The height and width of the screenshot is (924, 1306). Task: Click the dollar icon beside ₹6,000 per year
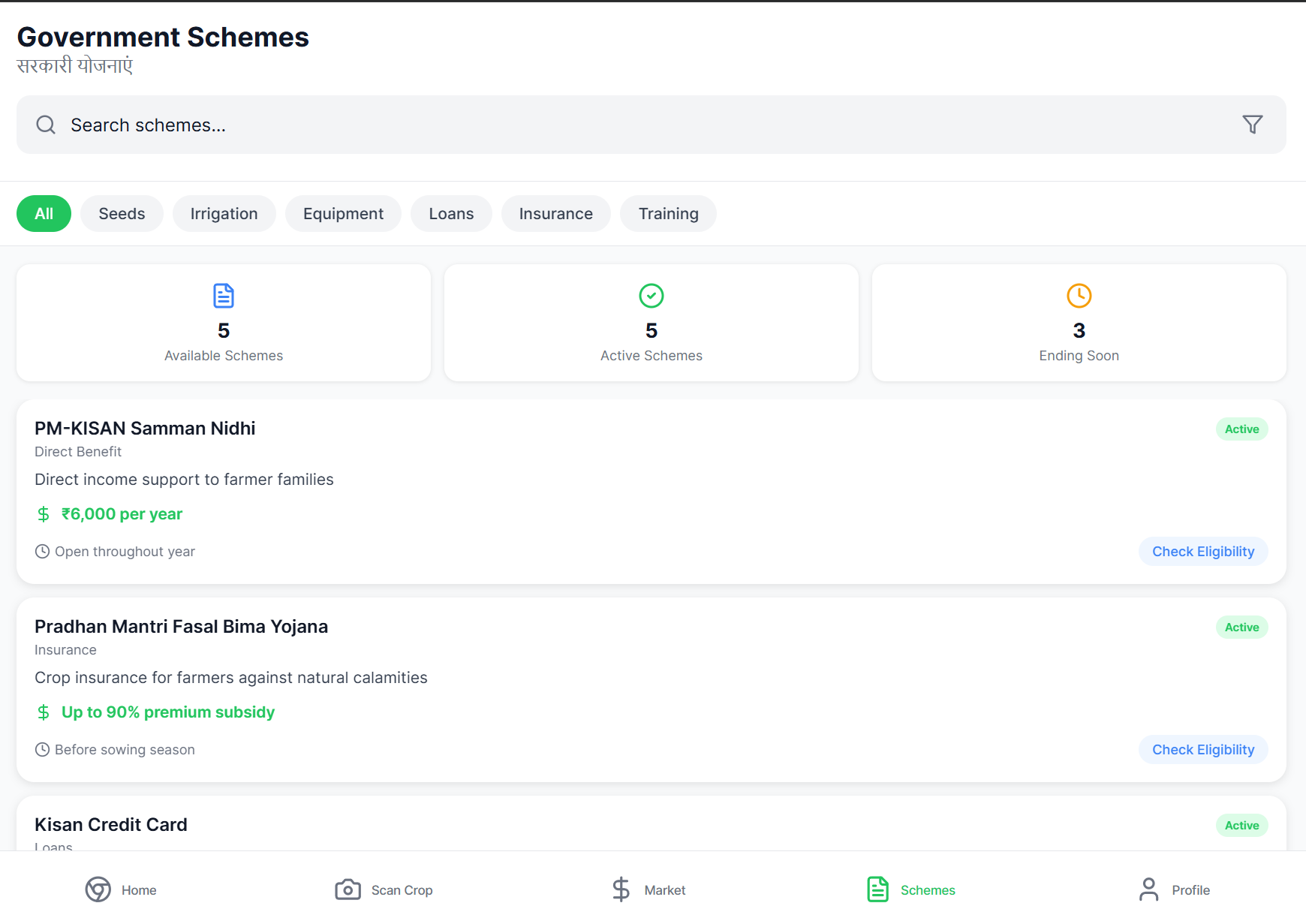(x=44, y=514)
